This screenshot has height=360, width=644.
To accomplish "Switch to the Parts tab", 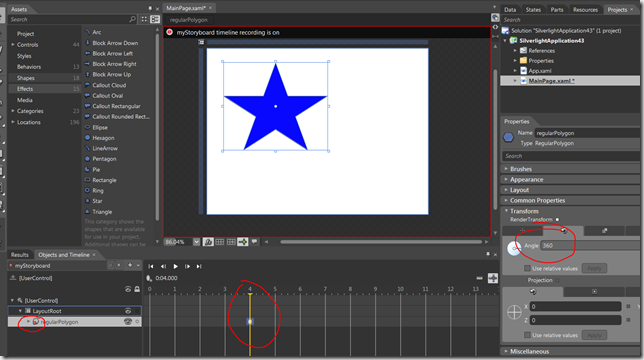I will 557,9.
